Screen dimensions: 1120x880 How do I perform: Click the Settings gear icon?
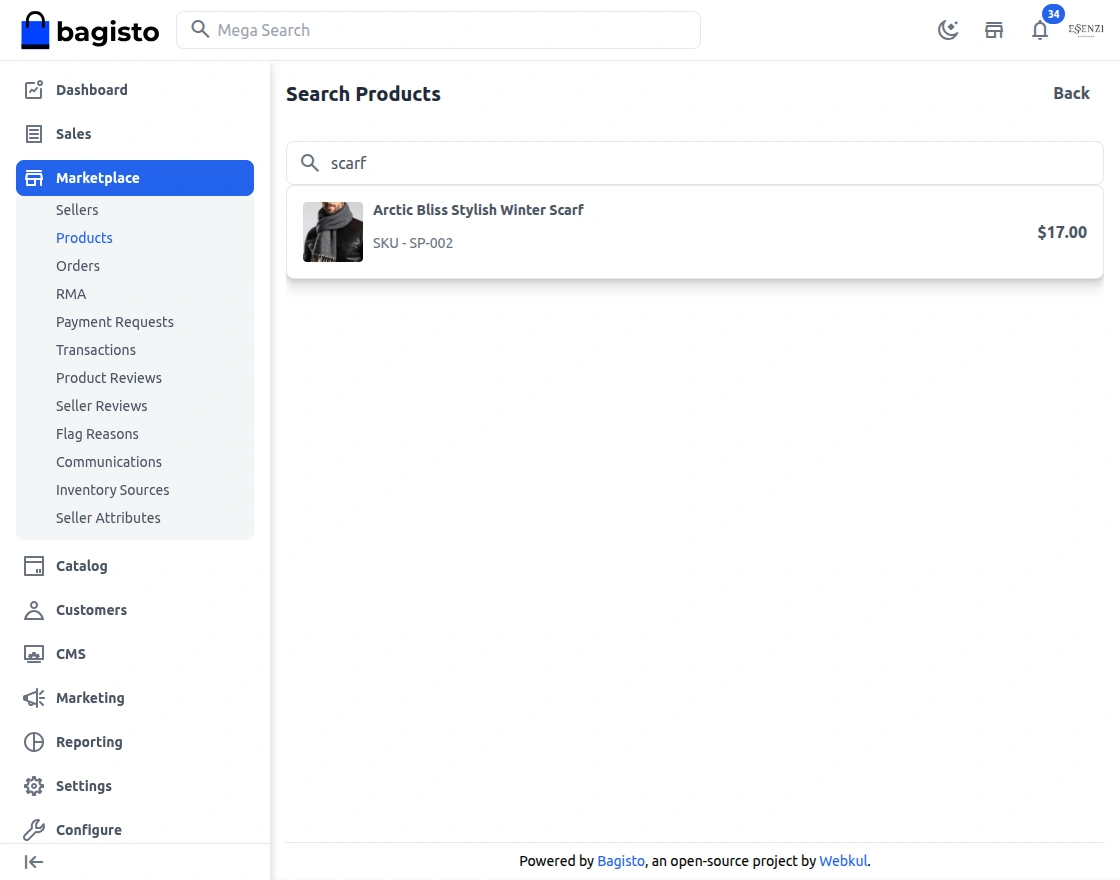[x=34, y=786]
